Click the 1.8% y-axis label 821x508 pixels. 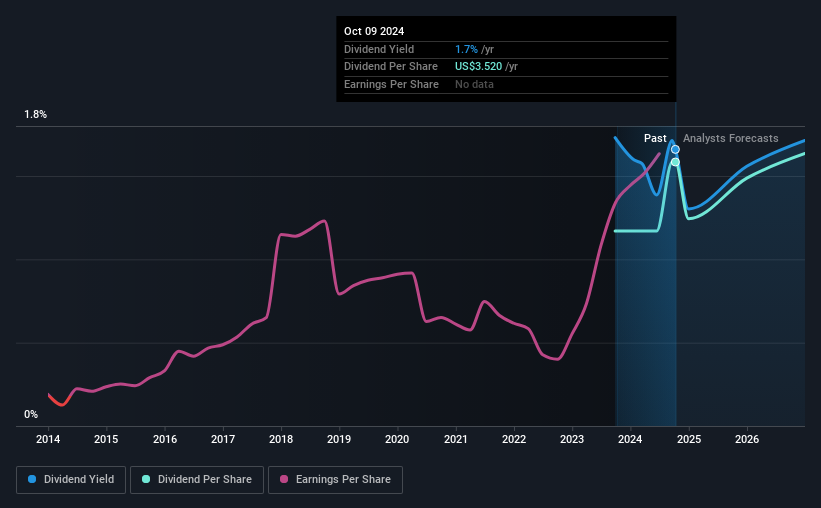[x=36, y=114]
